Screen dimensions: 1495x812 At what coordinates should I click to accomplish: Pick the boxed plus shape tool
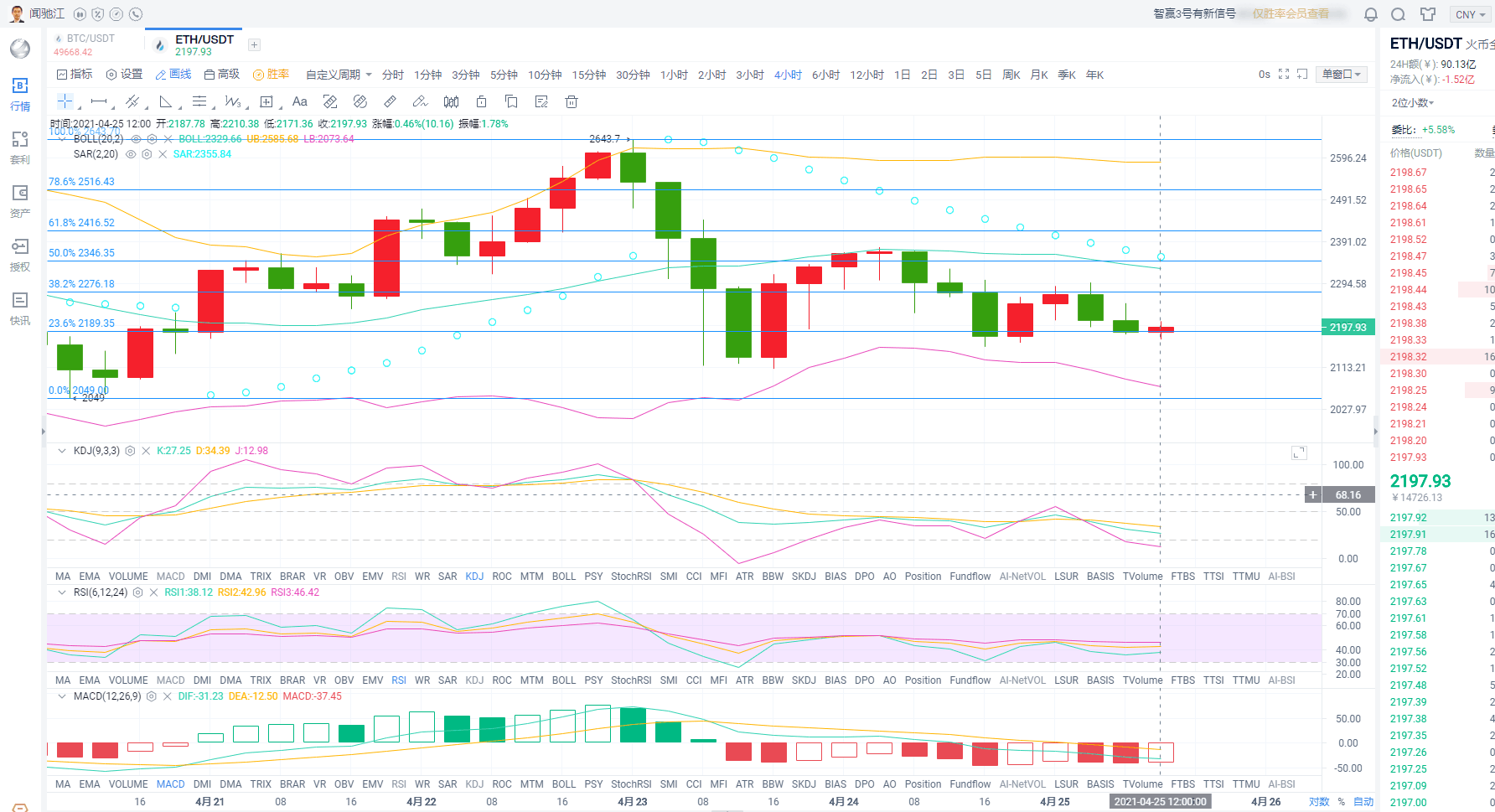[266, 101]
